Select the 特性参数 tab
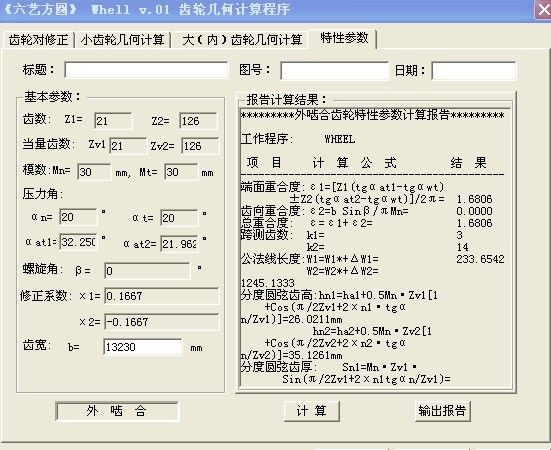The height and width of the screenshot is (450, 551). pos(344,38)
